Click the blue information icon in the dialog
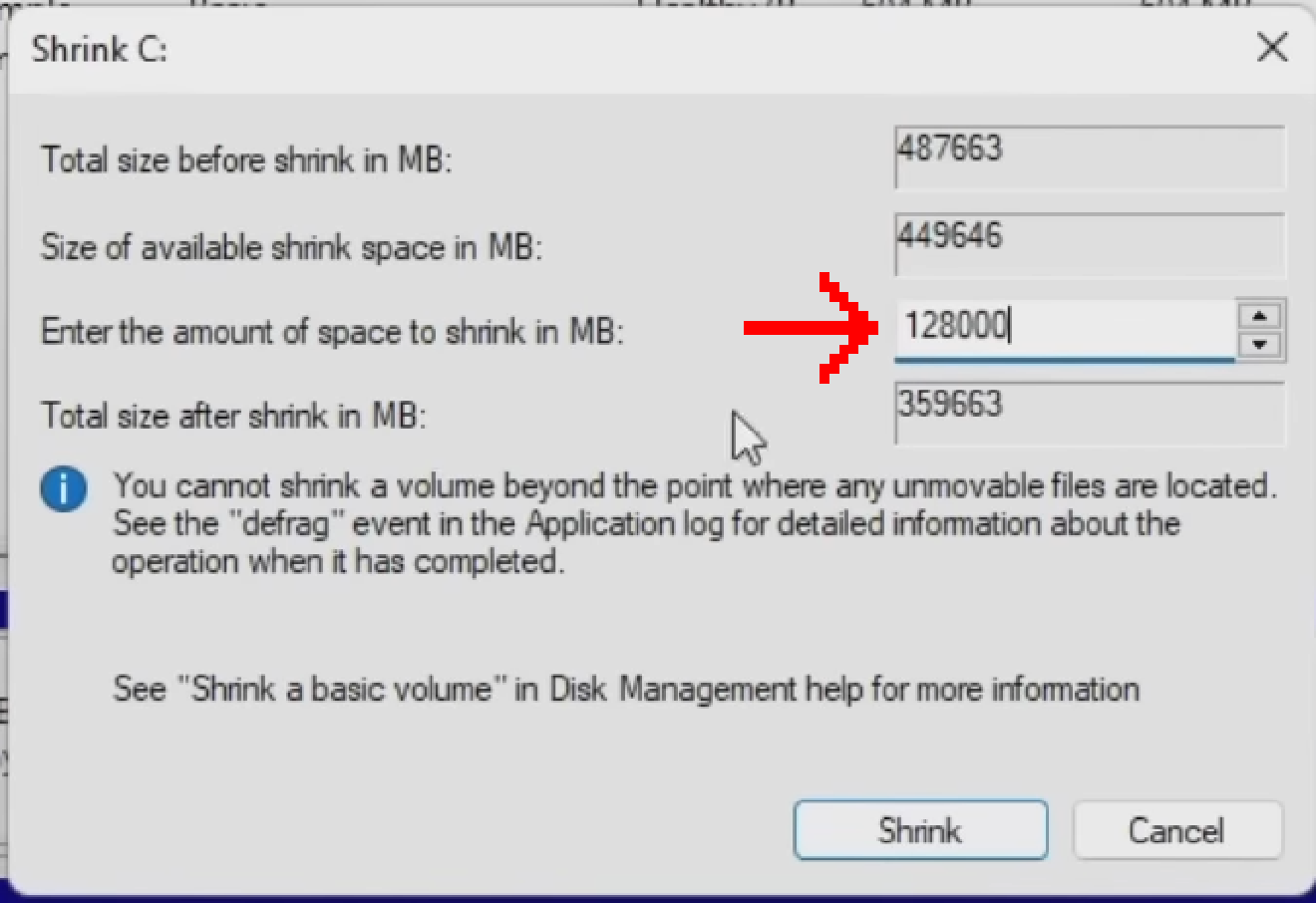1316x903 pixels. pyautogui.click(x=63, y=489)
